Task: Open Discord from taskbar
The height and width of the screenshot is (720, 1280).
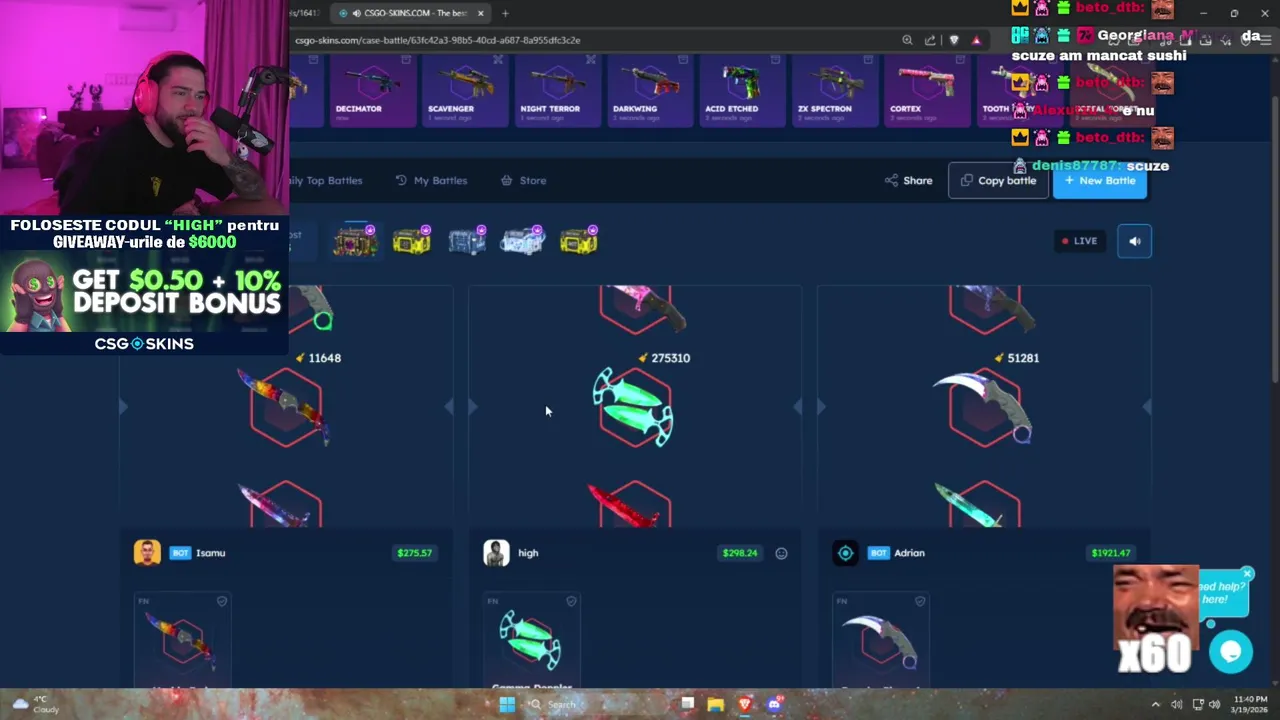Action: click(773, 705)
